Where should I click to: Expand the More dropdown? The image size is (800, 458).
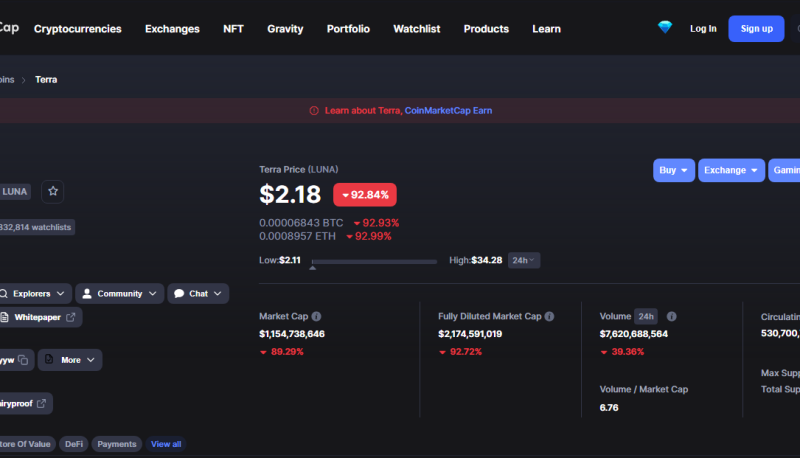[x=70, y=360]
